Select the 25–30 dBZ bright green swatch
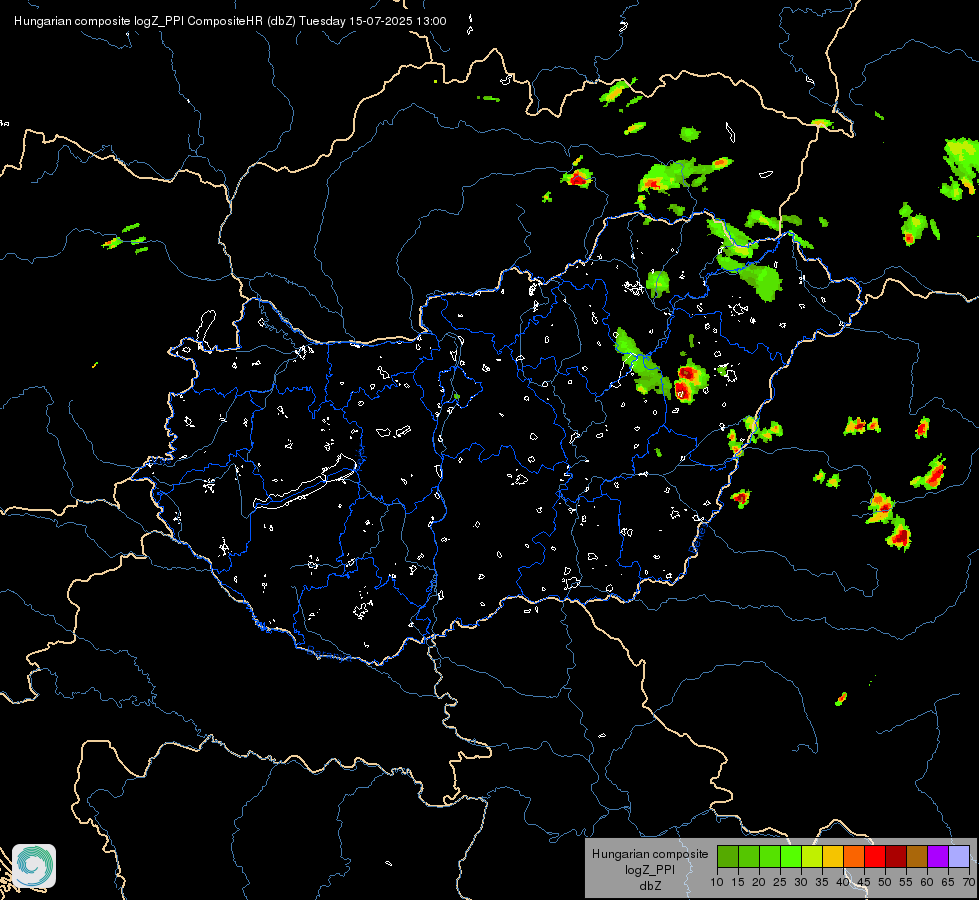 tap(790, 856)
